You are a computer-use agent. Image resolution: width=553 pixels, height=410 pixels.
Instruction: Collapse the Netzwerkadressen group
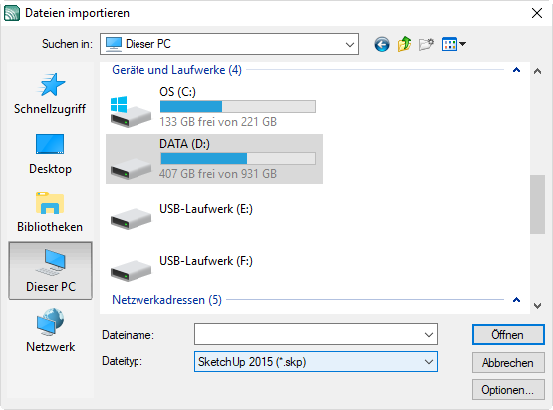click(x=516, y=300)
